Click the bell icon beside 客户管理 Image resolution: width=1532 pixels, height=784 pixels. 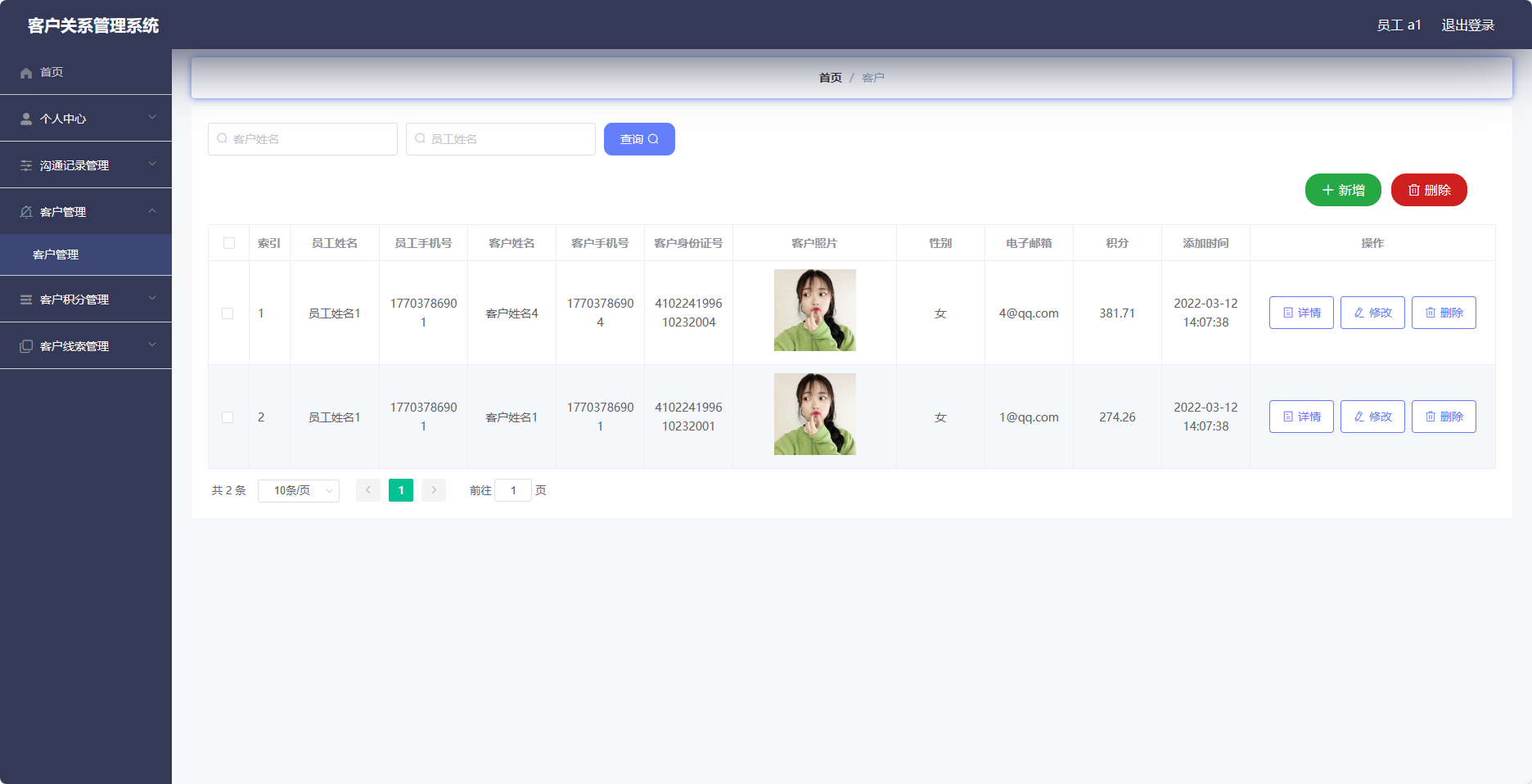tap(26, 213)
